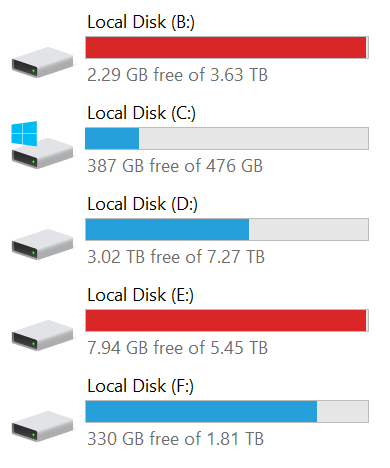Click the Local Disk (C:) label
This screenshot has height=468, width=390.
tap(141, 113)
